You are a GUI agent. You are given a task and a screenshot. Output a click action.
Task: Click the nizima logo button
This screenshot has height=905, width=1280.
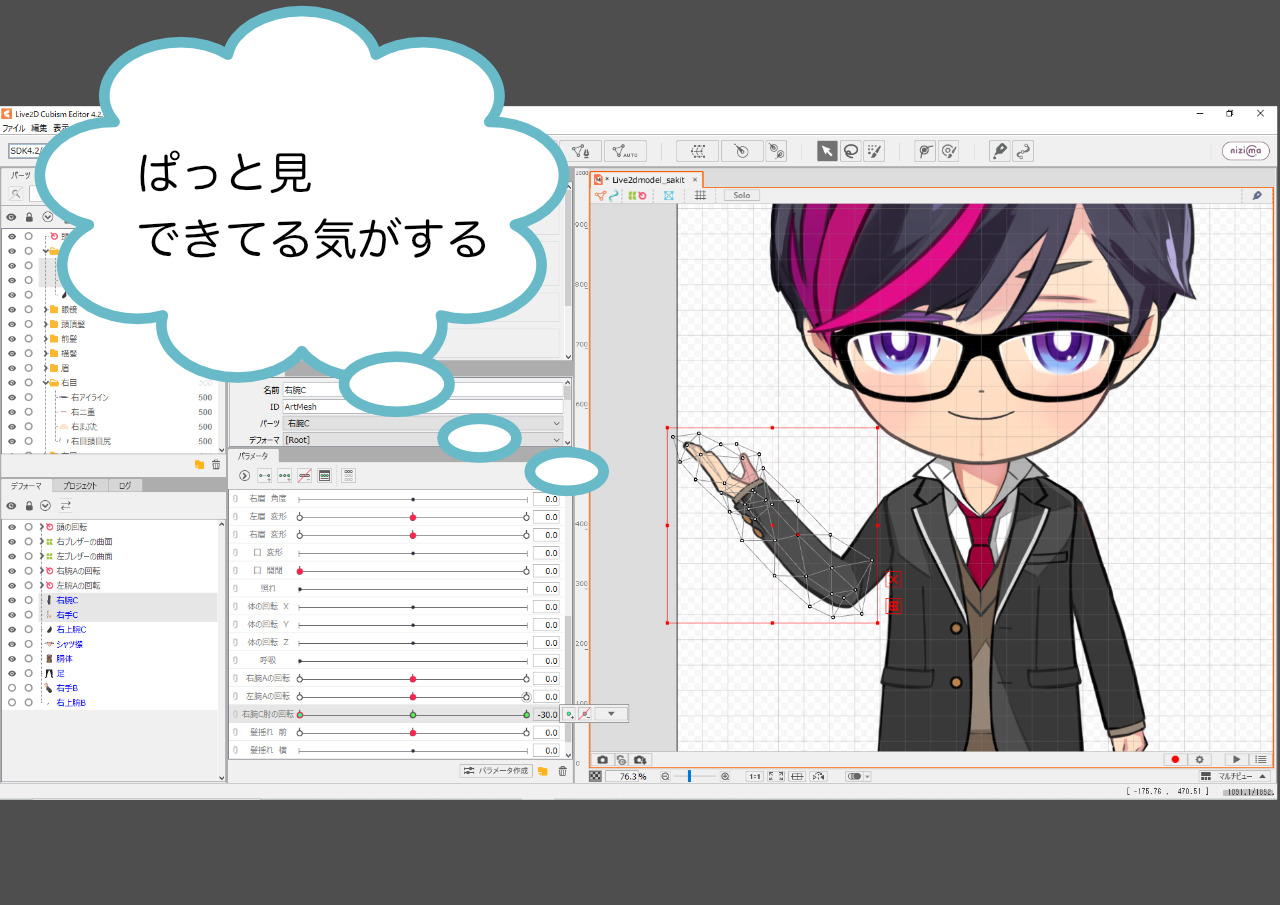(1246, 151)
